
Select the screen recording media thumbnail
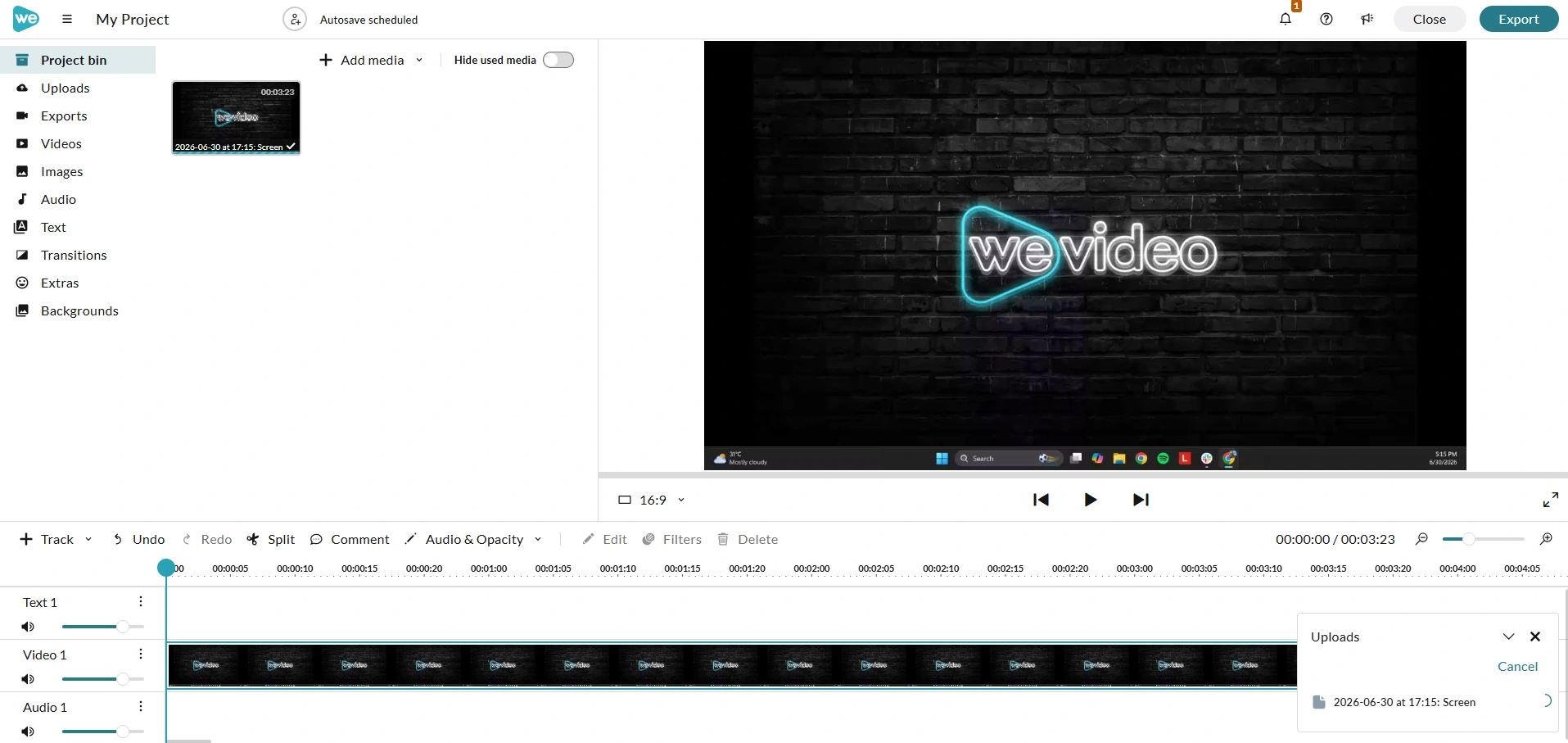click(236, 117)
